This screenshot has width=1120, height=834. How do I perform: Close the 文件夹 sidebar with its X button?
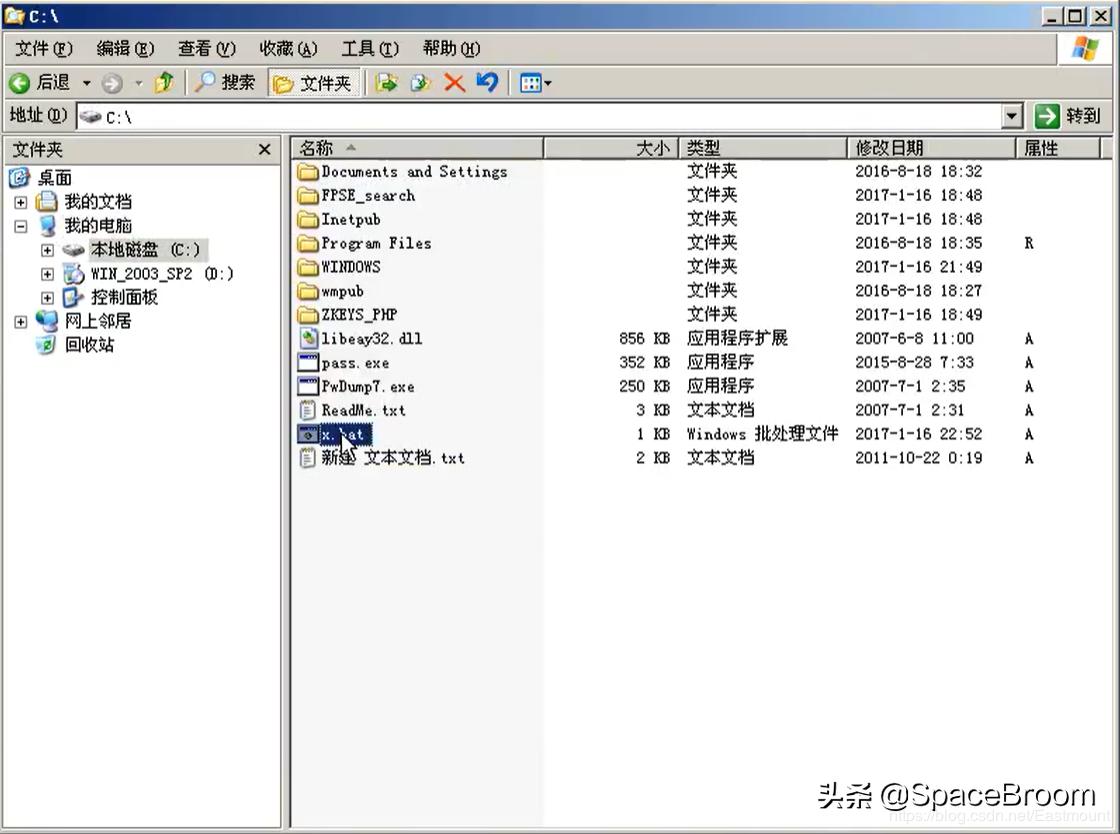(x=264, y=149)
